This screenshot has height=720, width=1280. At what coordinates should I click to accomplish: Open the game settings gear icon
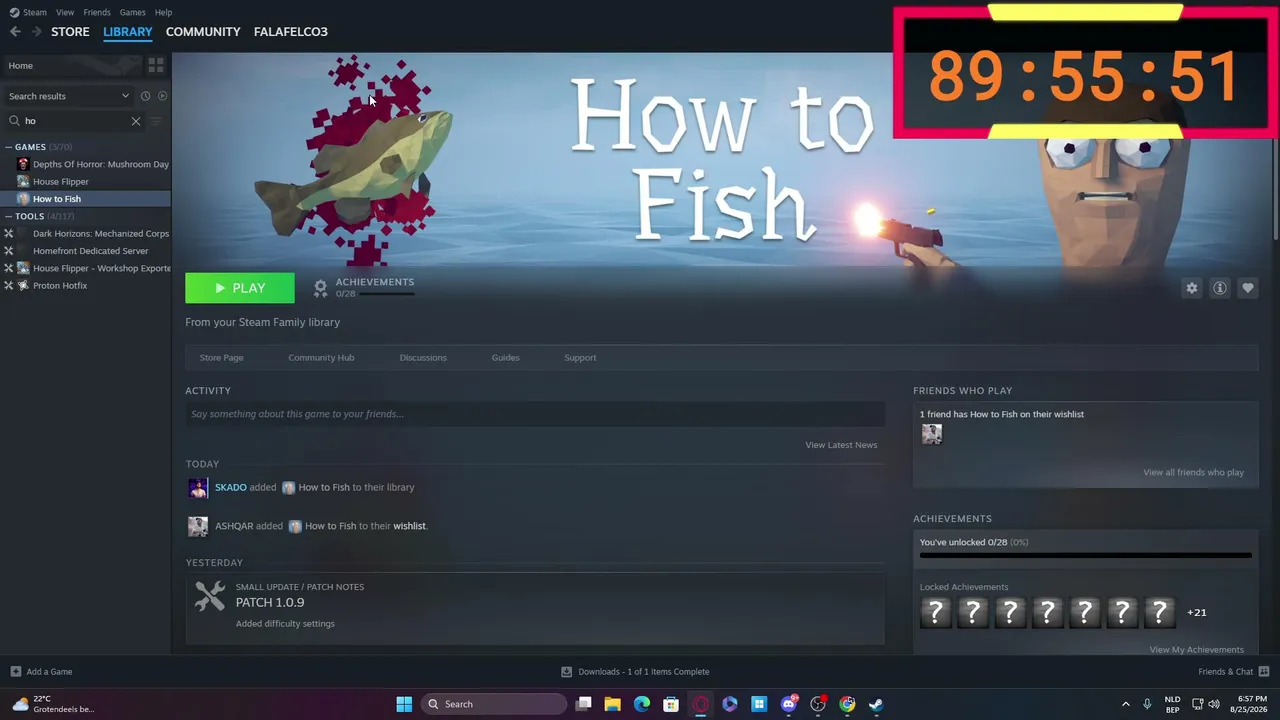tap(1192, 288)
